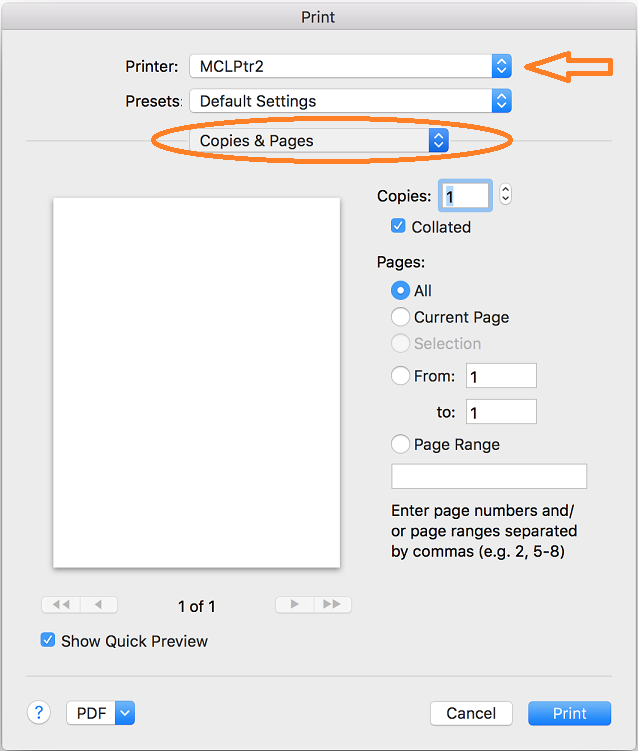Click the Print button

[x=570, y=713]
